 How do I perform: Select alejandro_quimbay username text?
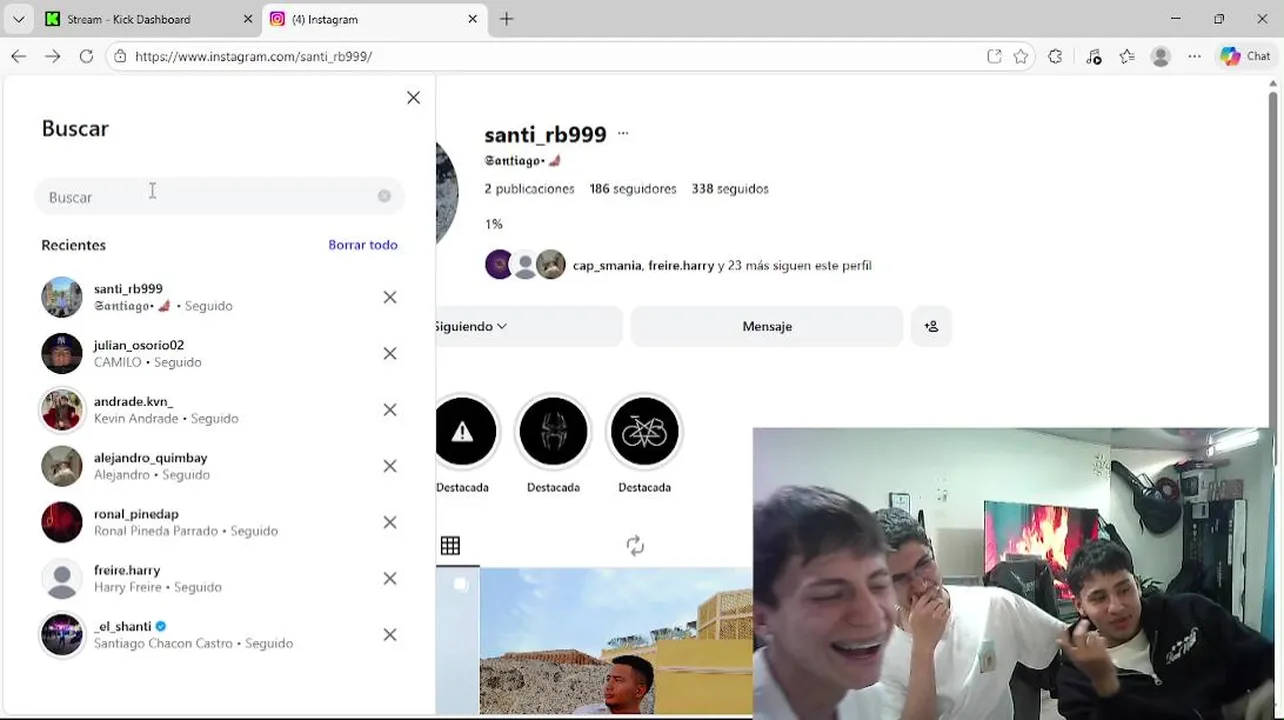(151, 457)
